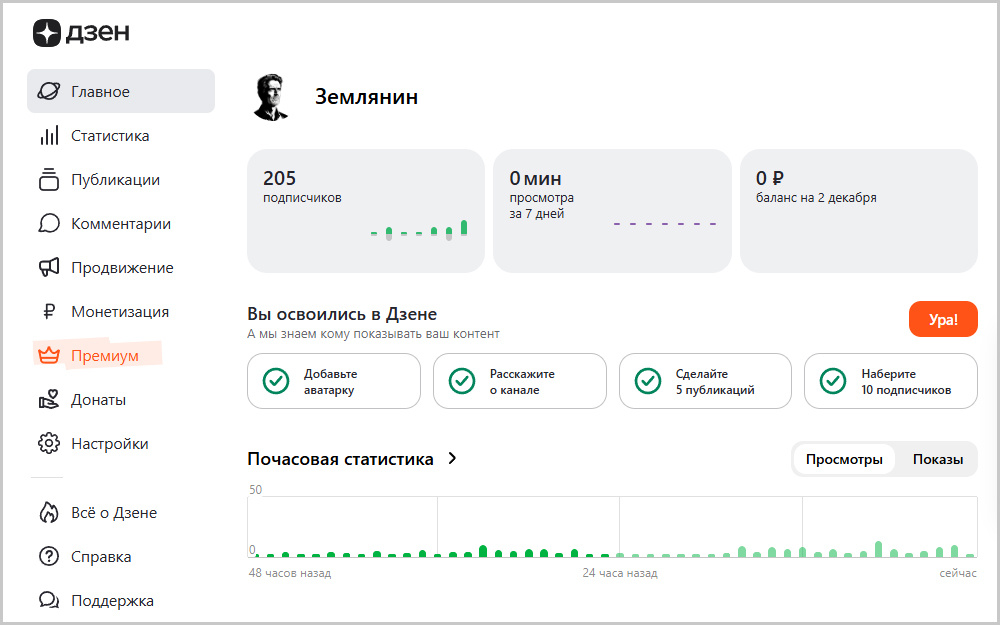Open the Главное menu item

coord(121,91)
